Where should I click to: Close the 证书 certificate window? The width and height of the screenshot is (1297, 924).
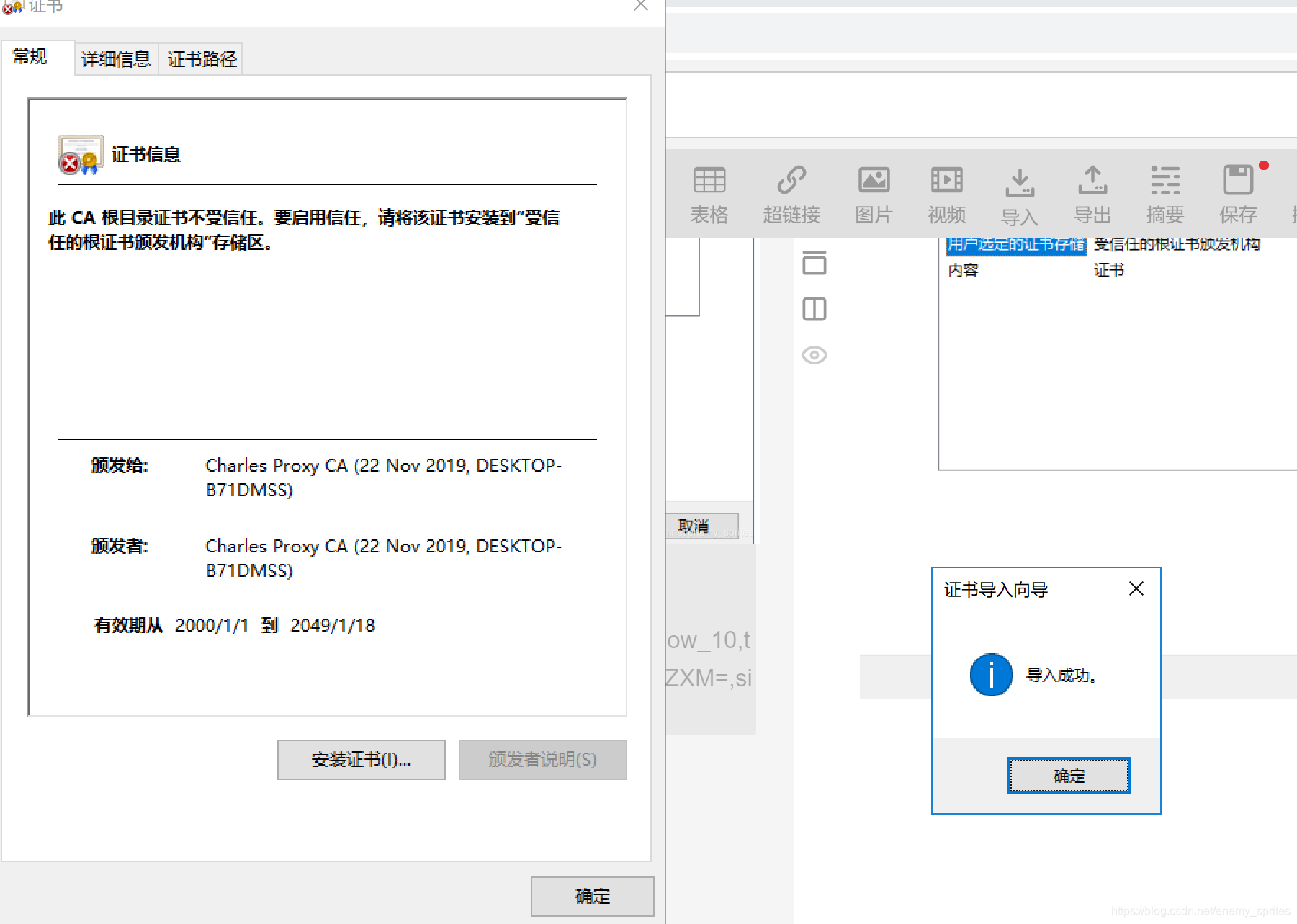tap(641, 6)
